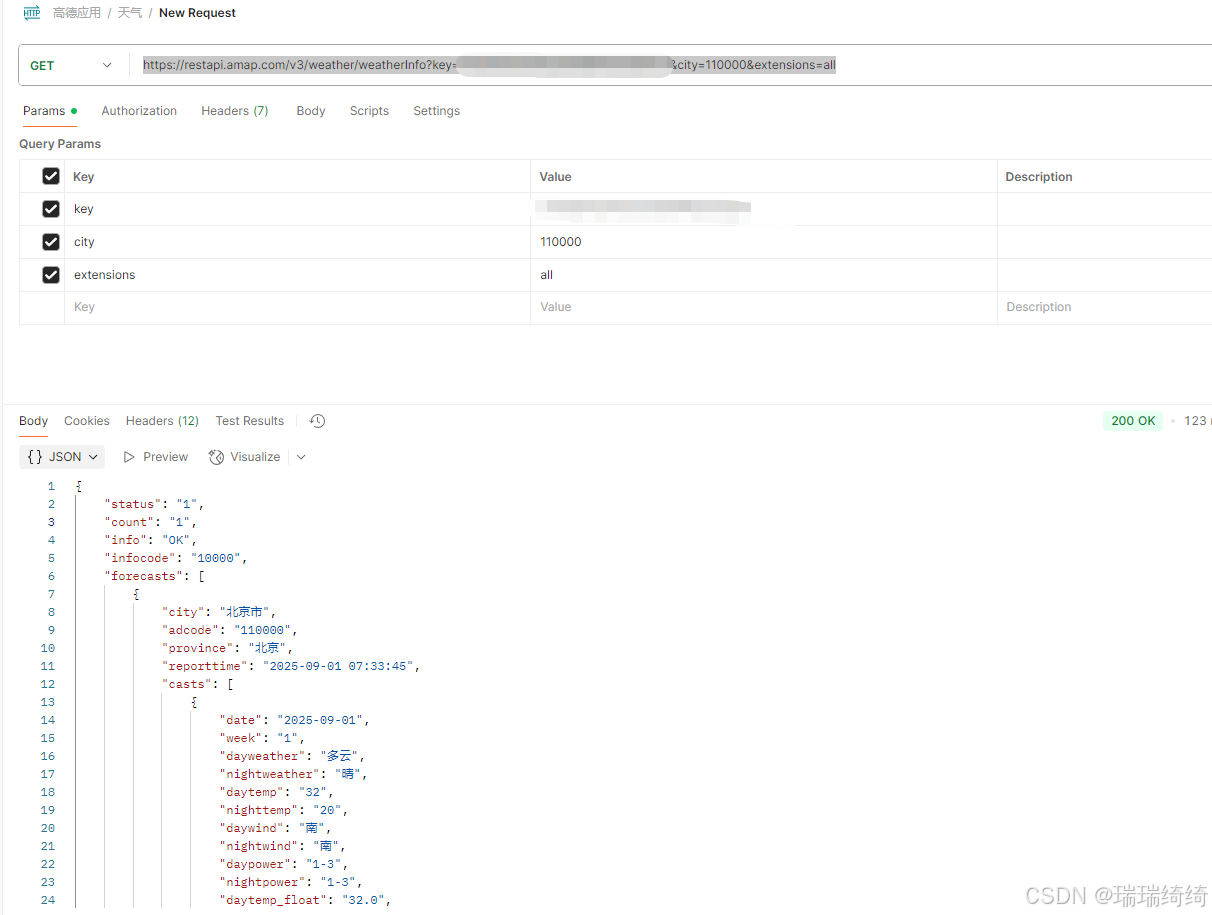Screen dimensions: 1212x915
Task: Uncheck the extensions parameter checkbox
Action: click(51, 275)
